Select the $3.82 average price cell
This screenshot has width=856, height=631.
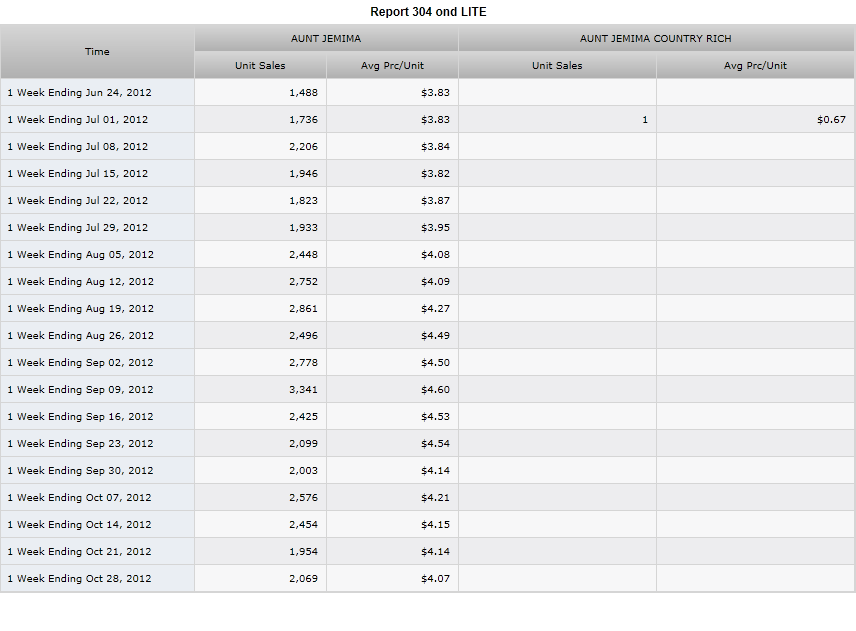[x=393, y=174]
